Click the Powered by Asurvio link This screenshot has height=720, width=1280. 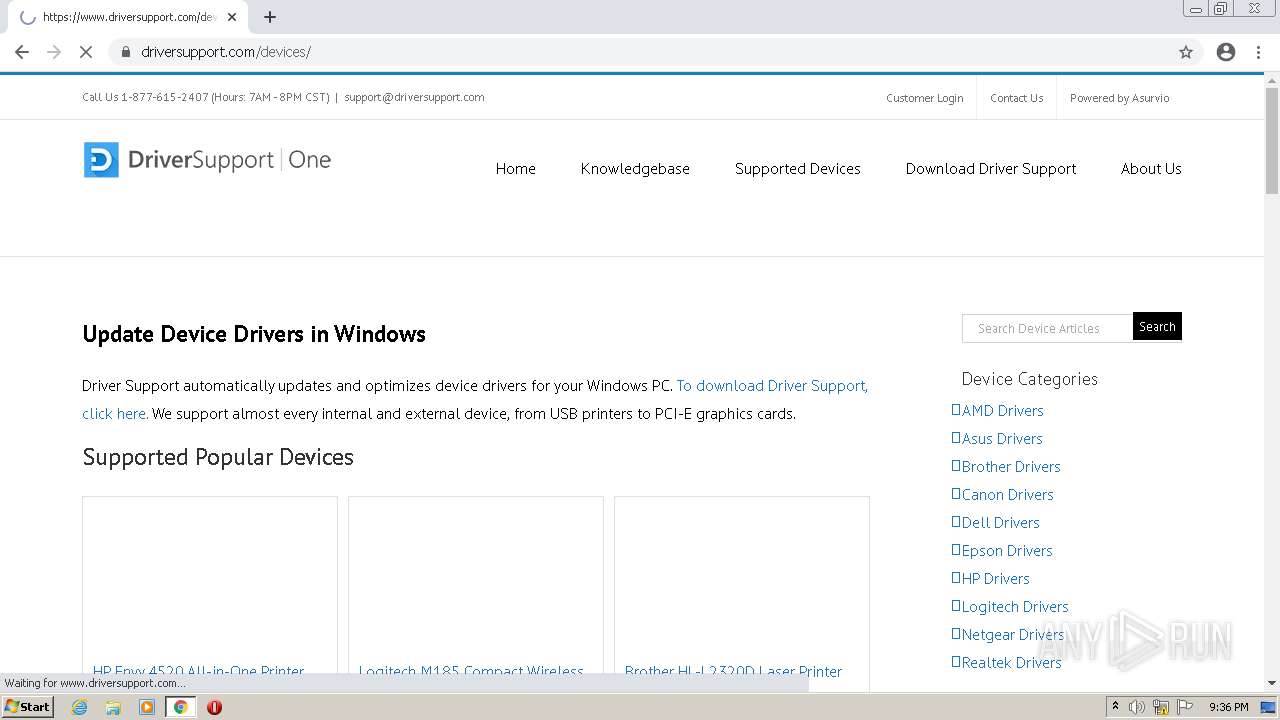click(1120, 98)
